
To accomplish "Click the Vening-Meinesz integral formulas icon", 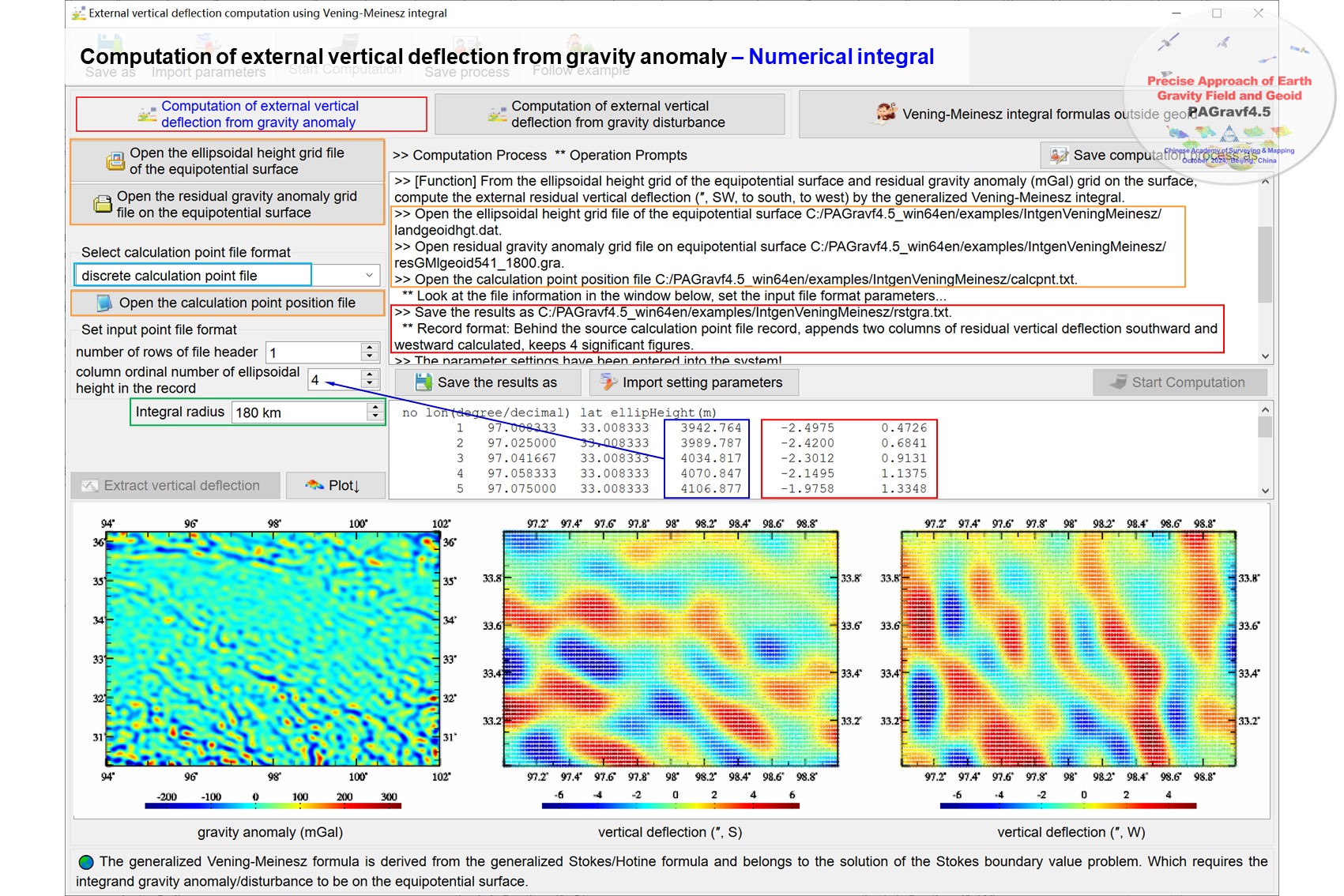I will click(886, 114).
